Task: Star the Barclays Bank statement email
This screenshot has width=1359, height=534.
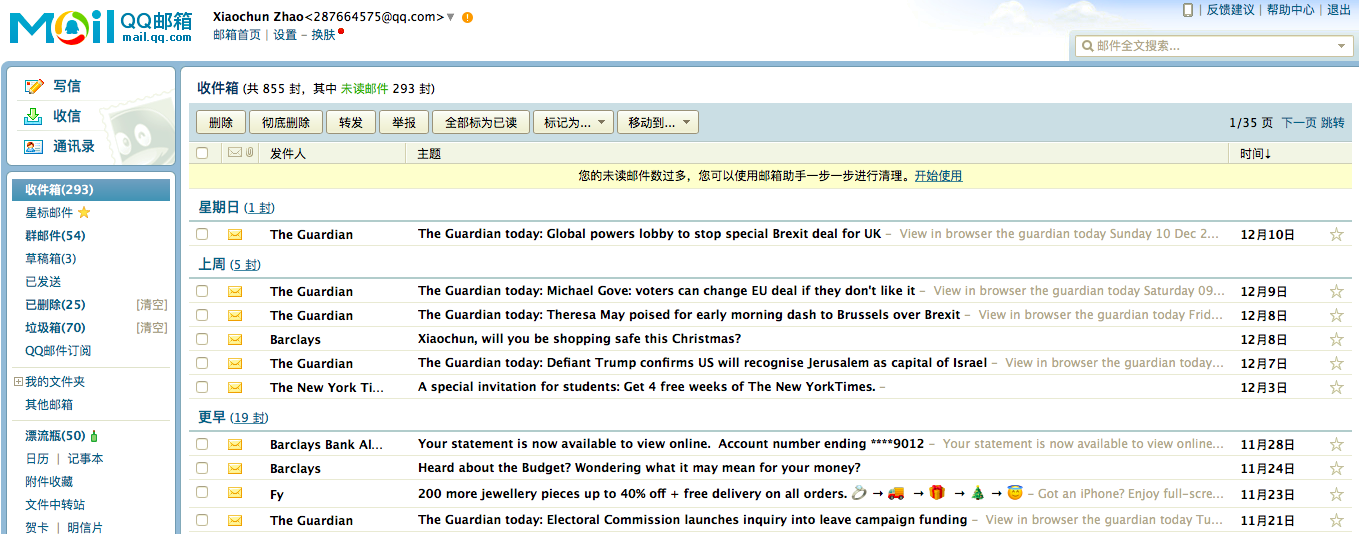Action: click(x=1336, y=444)
